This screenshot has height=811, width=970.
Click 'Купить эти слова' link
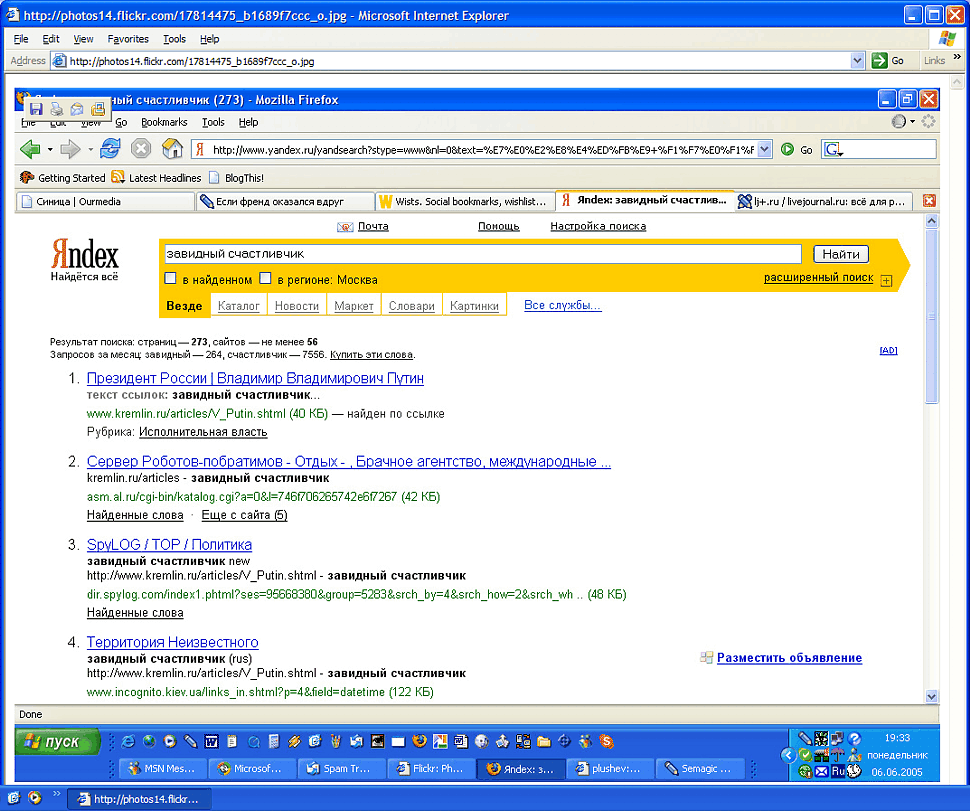[x=371, y=354]
